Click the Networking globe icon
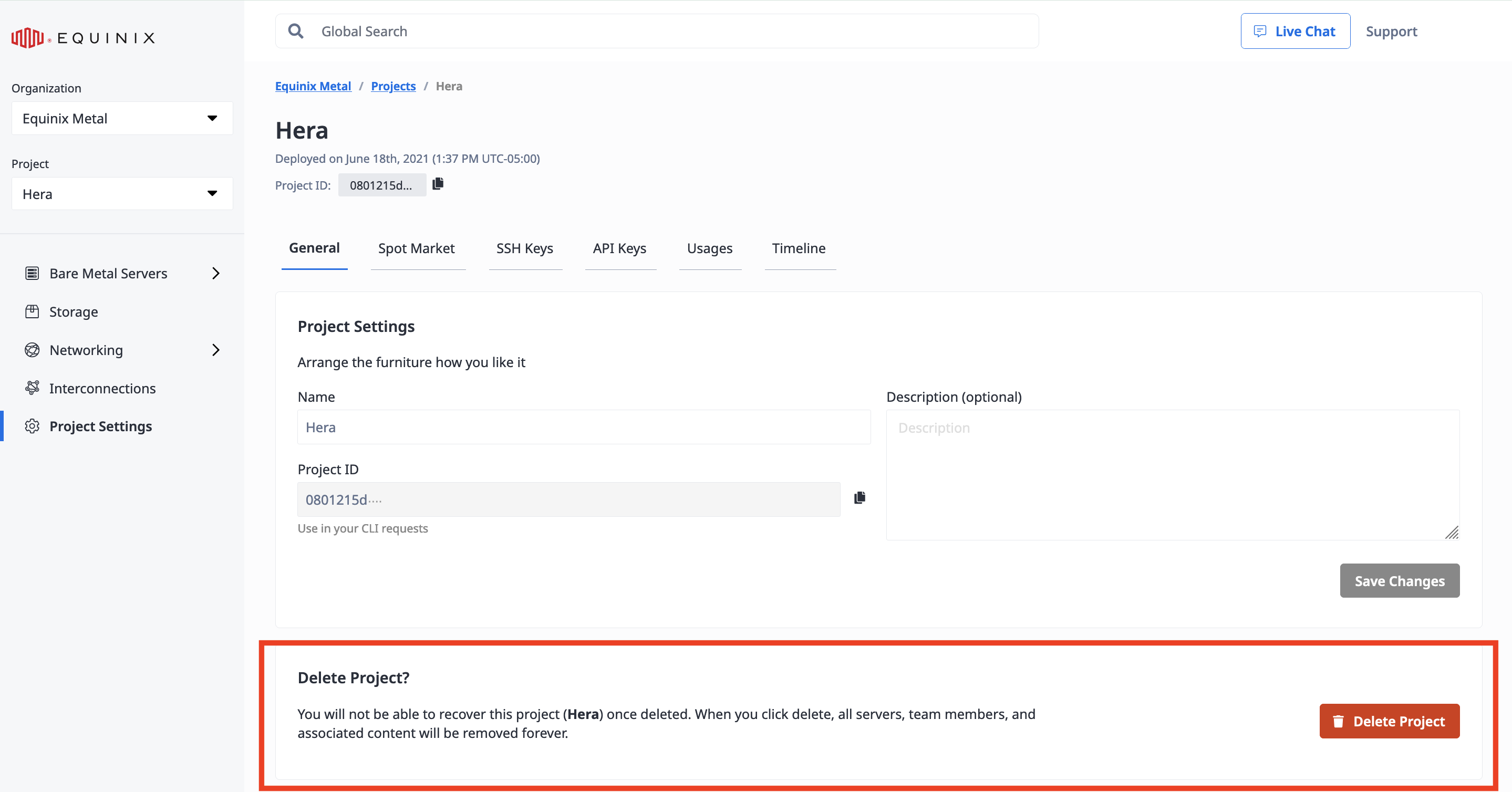1512x792 pixels. point(32,350)
